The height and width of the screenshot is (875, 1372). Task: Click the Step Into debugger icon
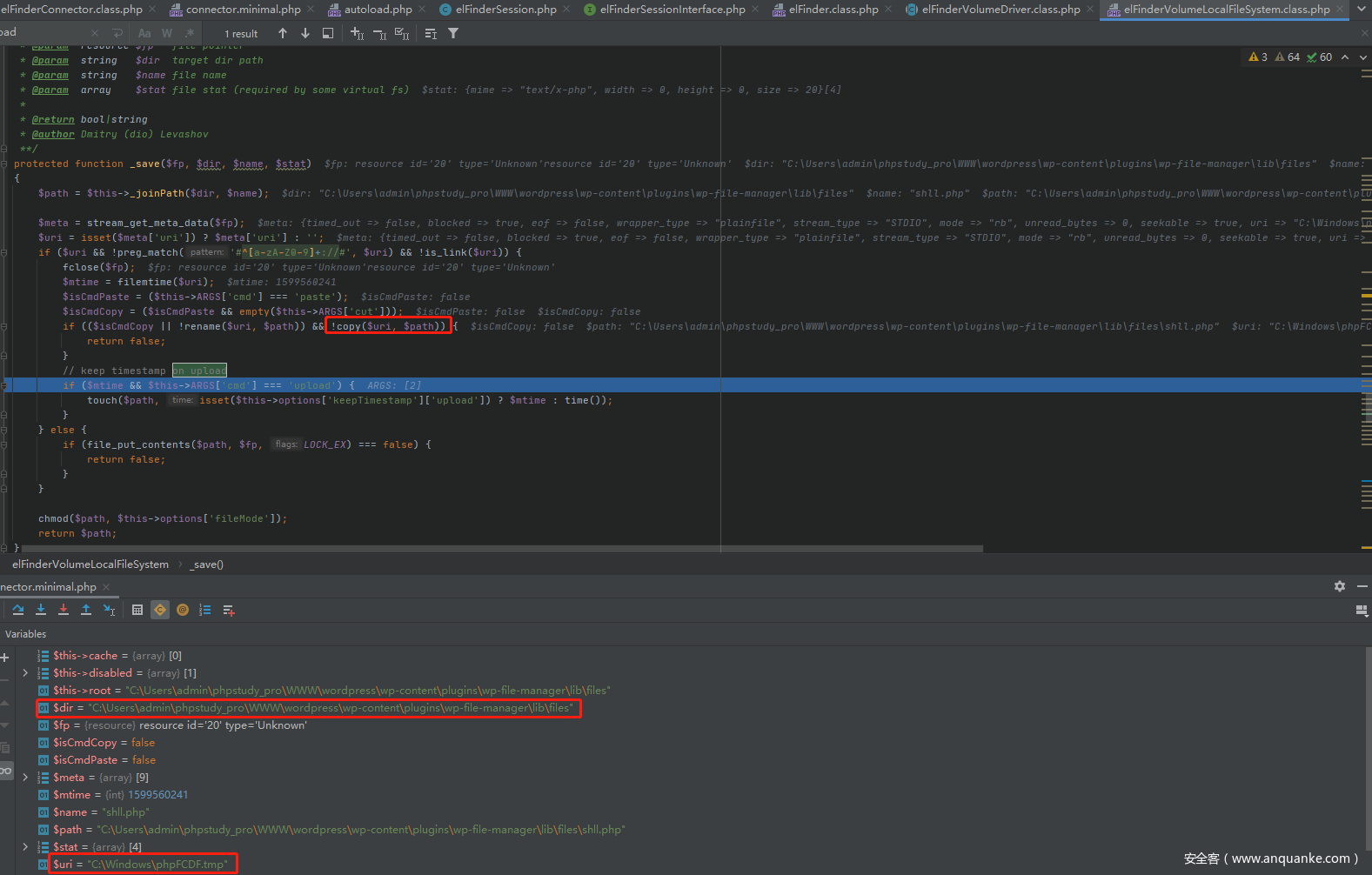[x=41, y=610]
